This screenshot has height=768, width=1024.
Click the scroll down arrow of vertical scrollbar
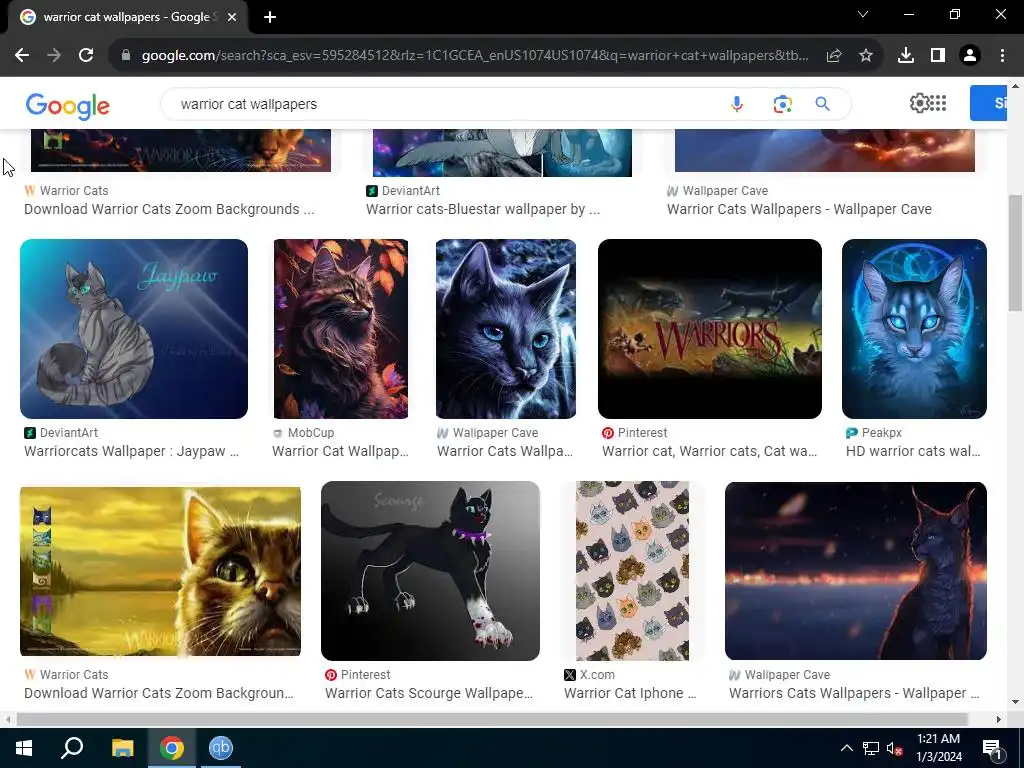point(1016,702)
